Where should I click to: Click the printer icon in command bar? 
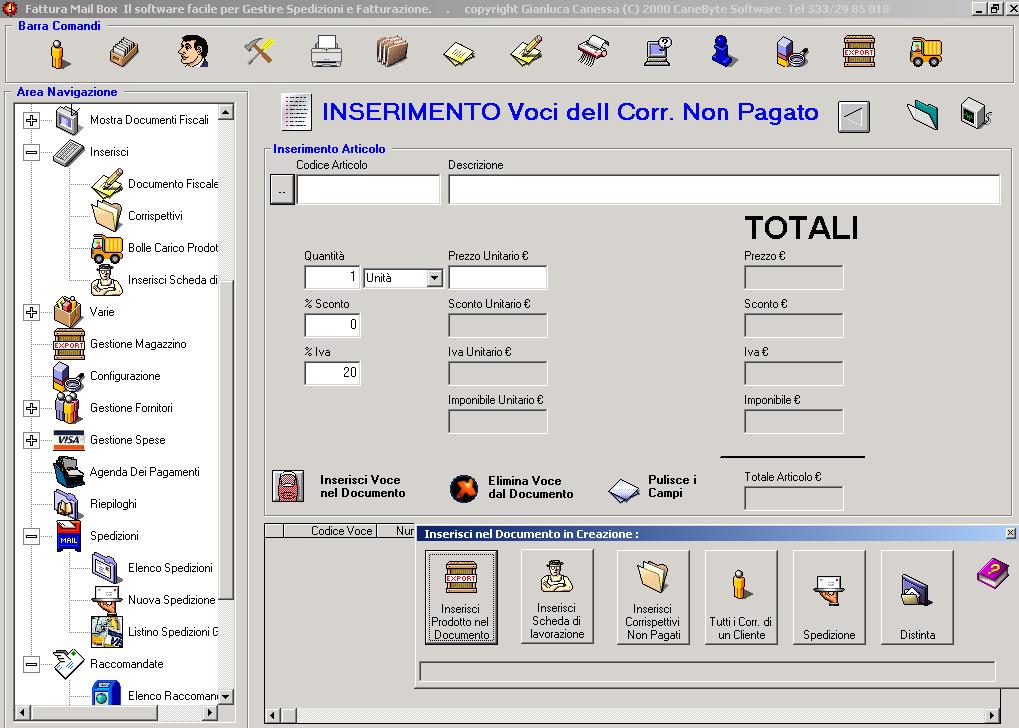click(326, 51)
